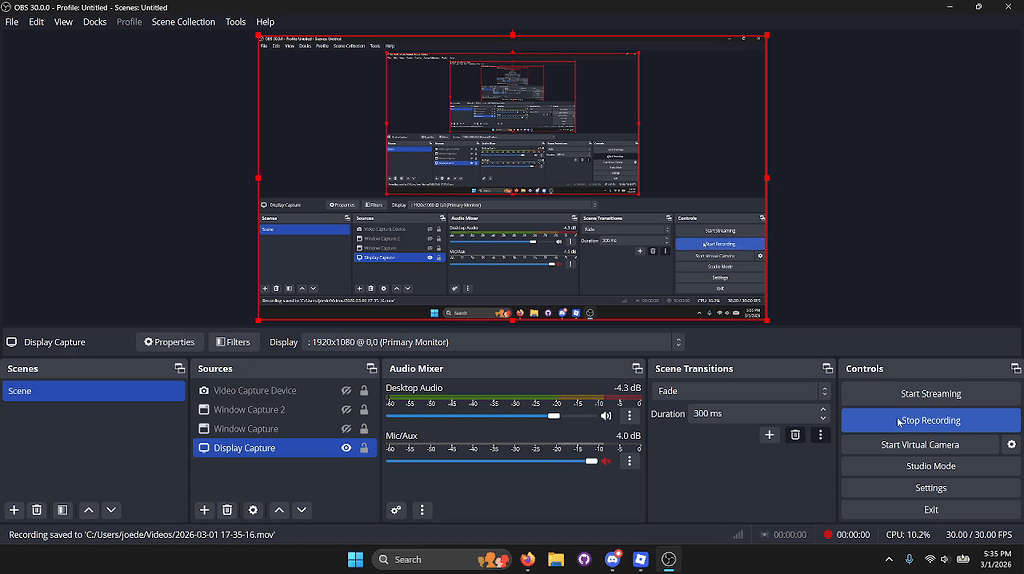Adjust Mic/Aux volume slider
This screenshot has width=1024, height=574.
(x=591, y=461)
